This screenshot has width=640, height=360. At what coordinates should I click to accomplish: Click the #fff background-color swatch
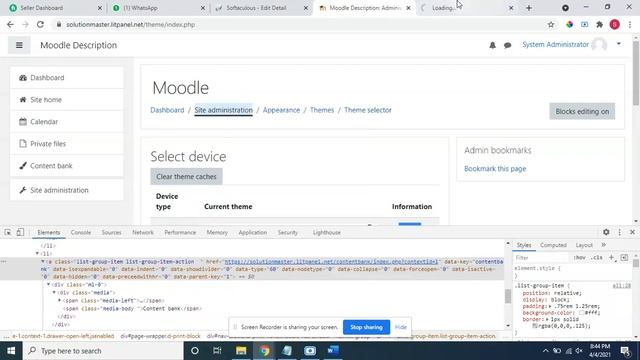click(x=582, y=313)
